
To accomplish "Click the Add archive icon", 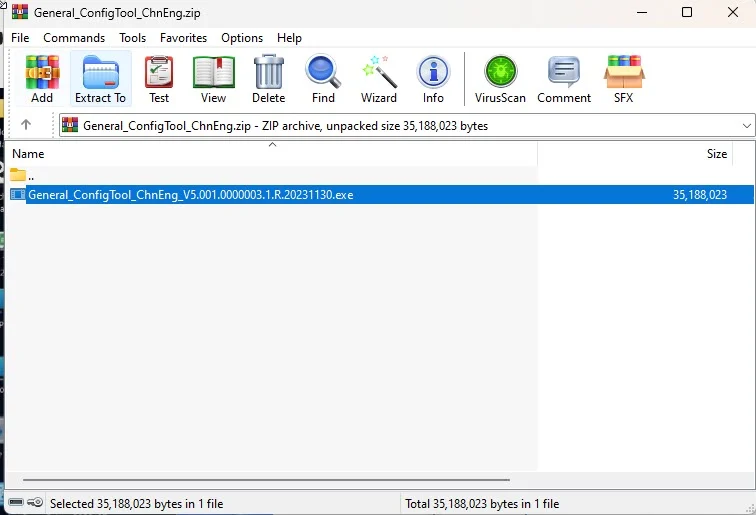I will pyautogui.click(x=42, y=79).
